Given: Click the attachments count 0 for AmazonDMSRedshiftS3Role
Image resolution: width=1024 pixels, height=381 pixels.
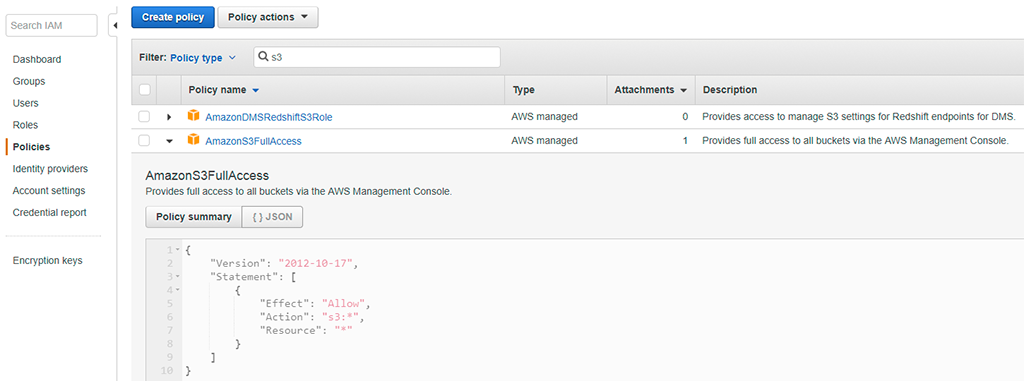Looking at the screenshot, I should click(x=685, y=117).
